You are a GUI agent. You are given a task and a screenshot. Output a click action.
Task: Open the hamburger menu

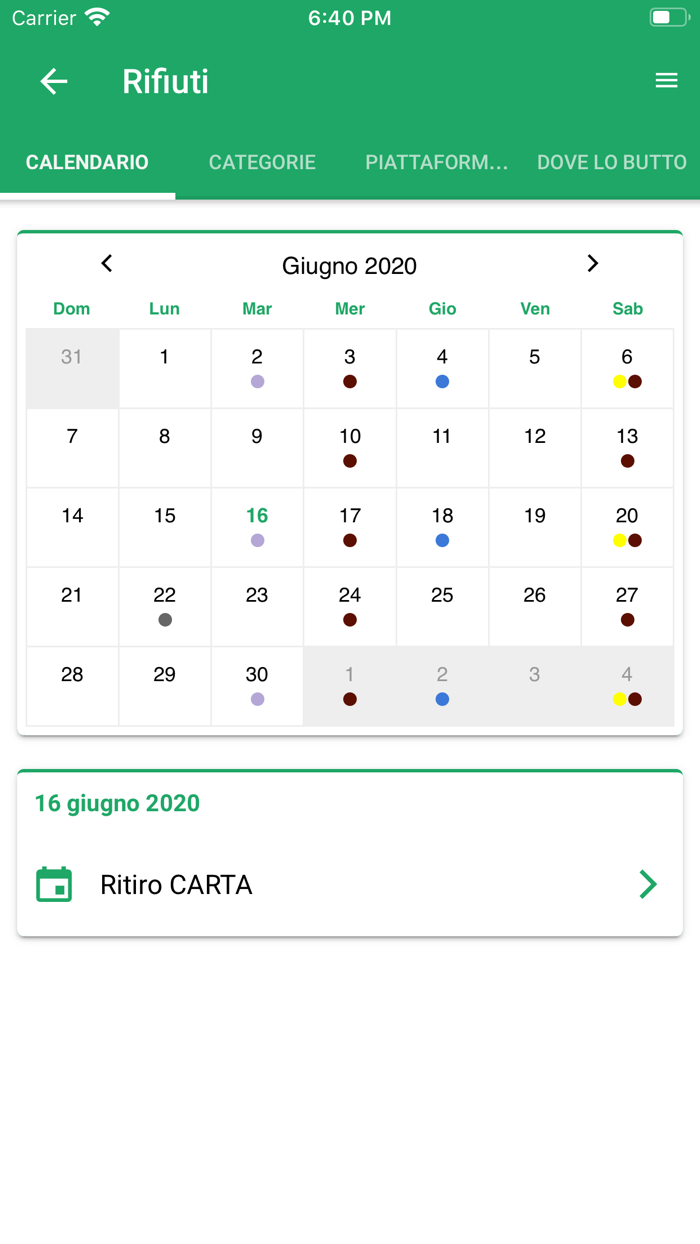coord(666,80)
